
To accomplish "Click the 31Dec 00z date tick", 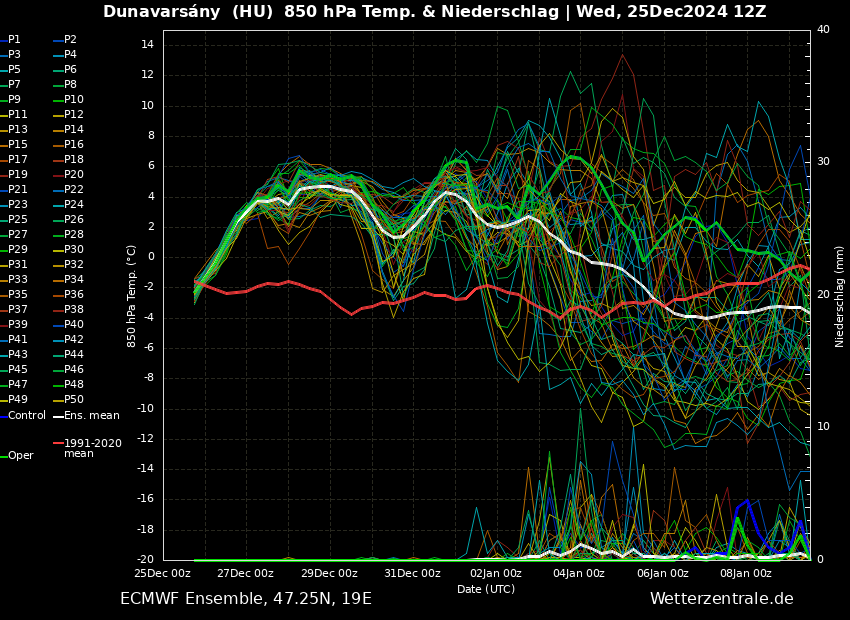I will 412,574.
